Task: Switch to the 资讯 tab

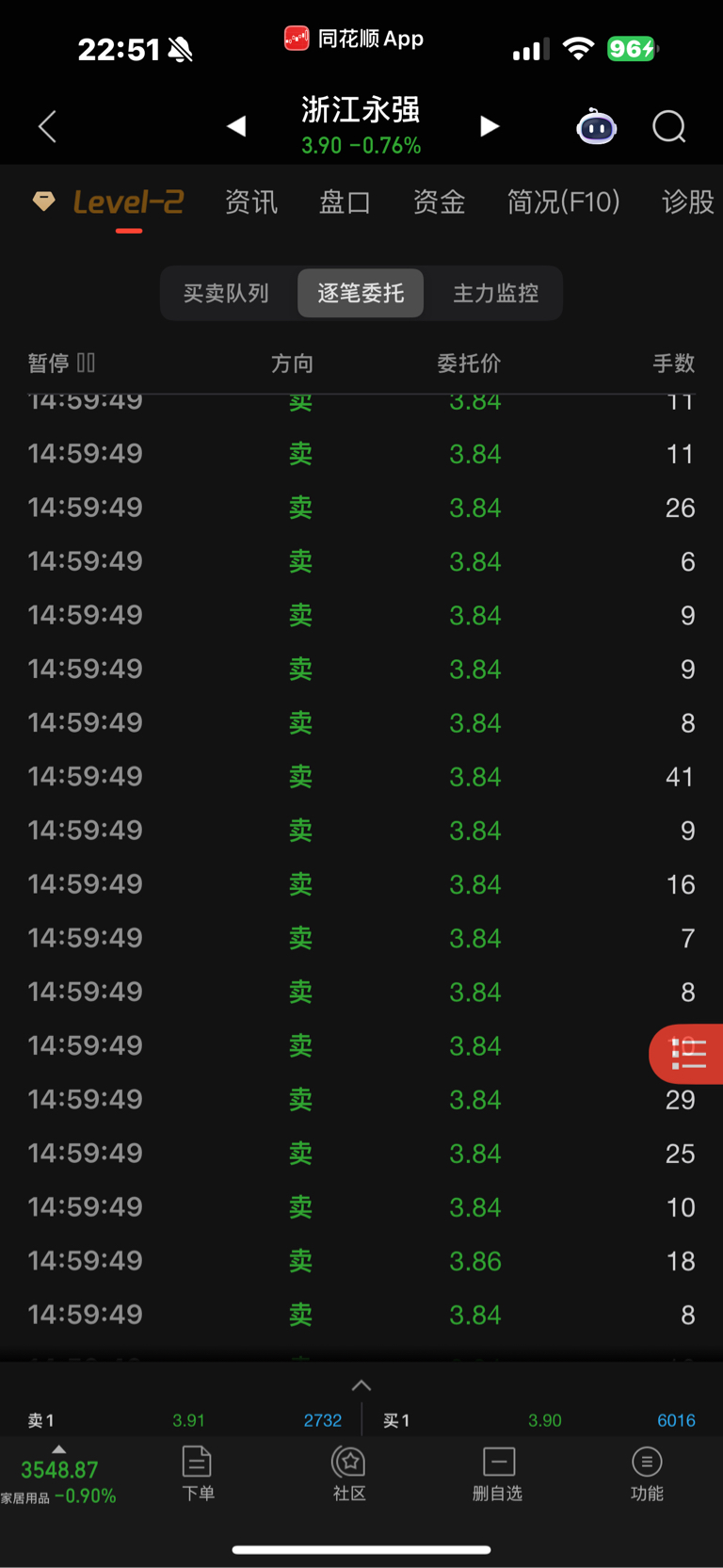Action: pos(251,202)
